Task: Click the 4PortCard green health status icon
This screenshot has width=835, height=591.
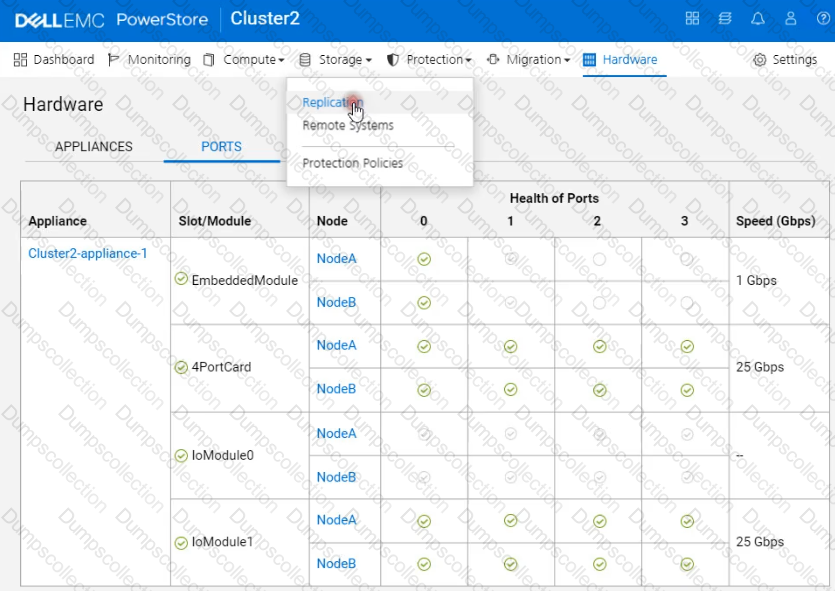Action: [181, 366]
